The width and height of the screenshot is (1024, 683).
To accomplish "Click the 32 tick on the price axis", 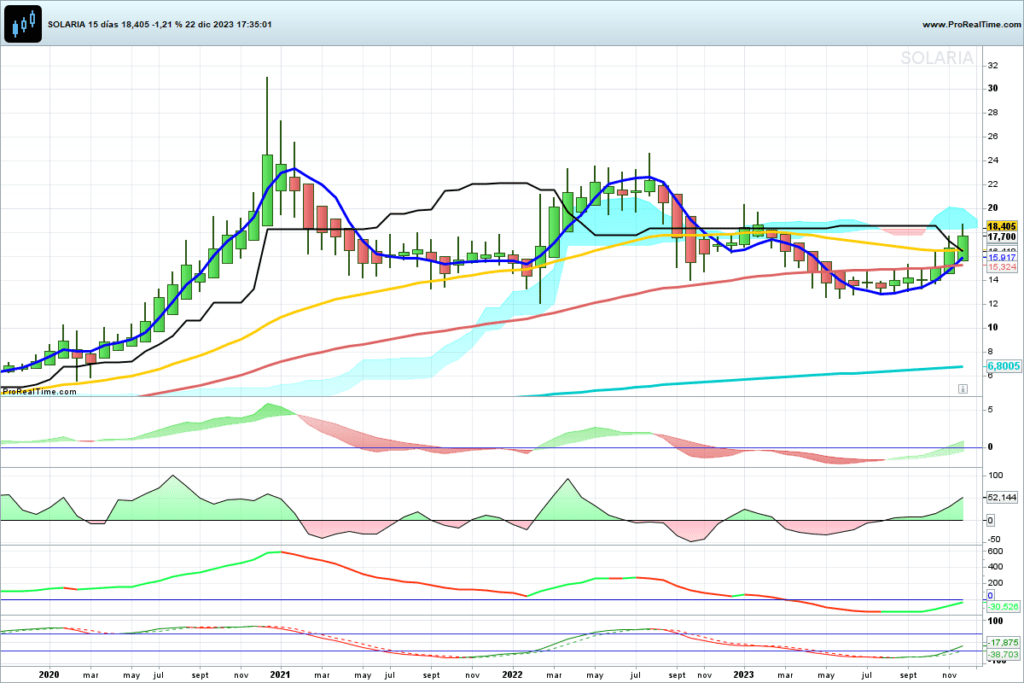I will 993,65.
